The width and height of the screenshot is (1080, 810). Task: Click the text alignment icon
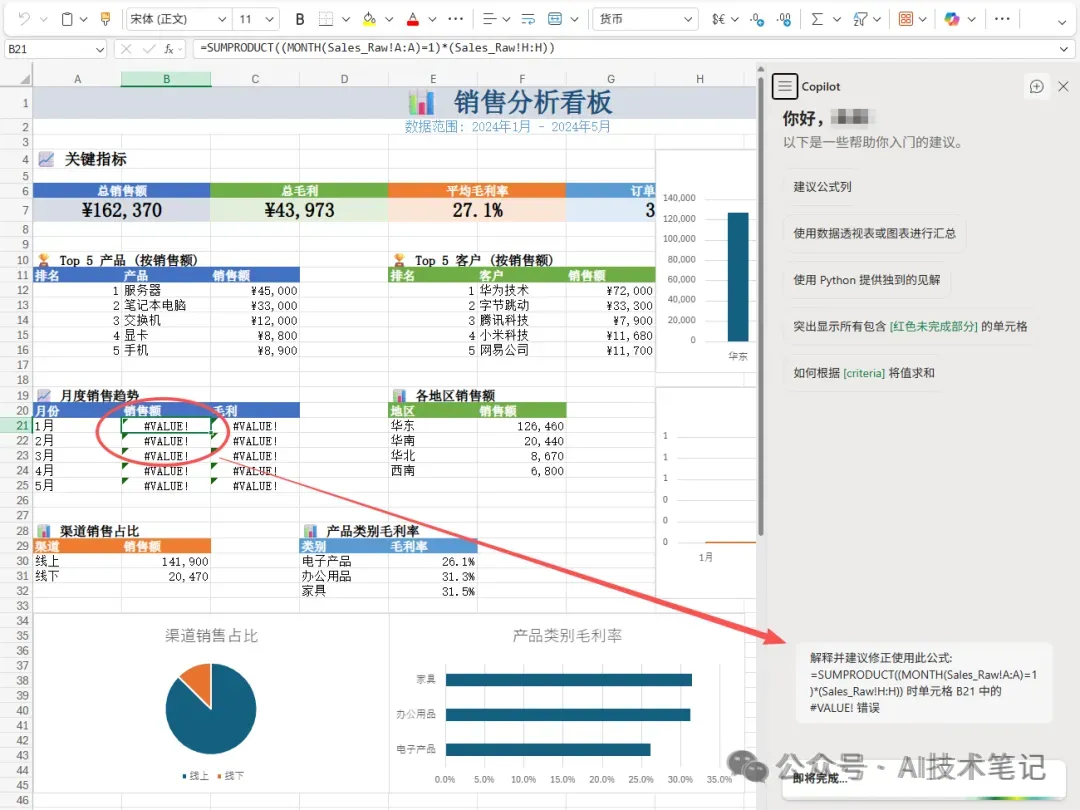pos(489,19)
